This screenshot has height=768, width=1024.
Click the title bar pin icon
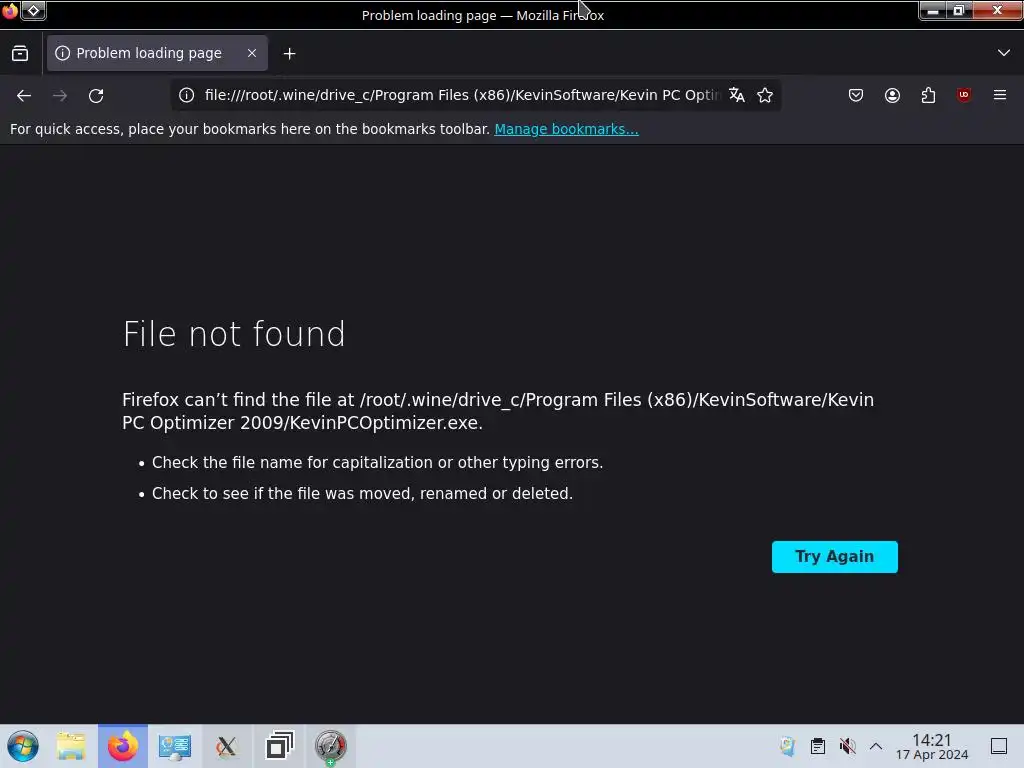coord(33,10)
